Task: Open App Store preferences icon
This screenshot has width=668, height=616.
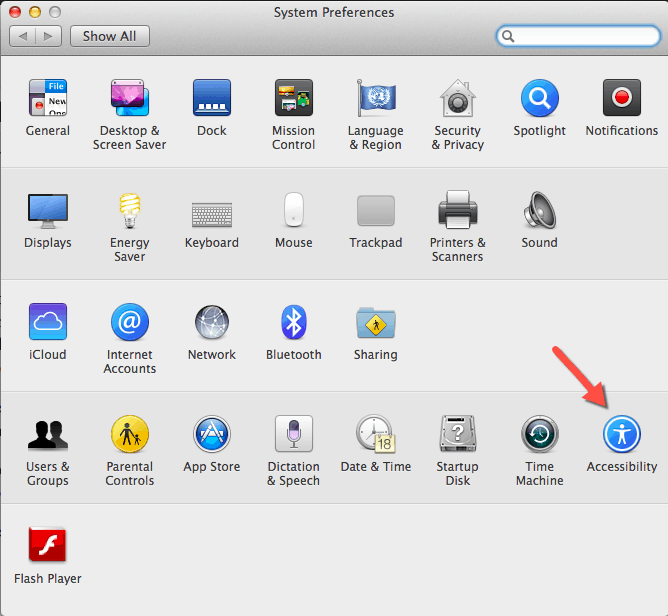Action: click(212, 434)
